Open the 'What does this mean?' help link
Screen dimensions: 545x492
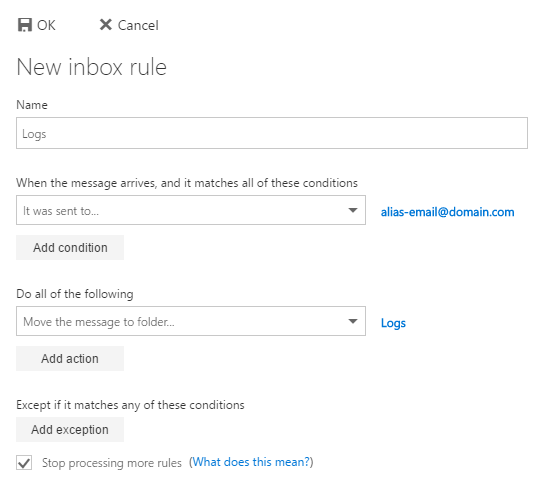tap(251, 462)
